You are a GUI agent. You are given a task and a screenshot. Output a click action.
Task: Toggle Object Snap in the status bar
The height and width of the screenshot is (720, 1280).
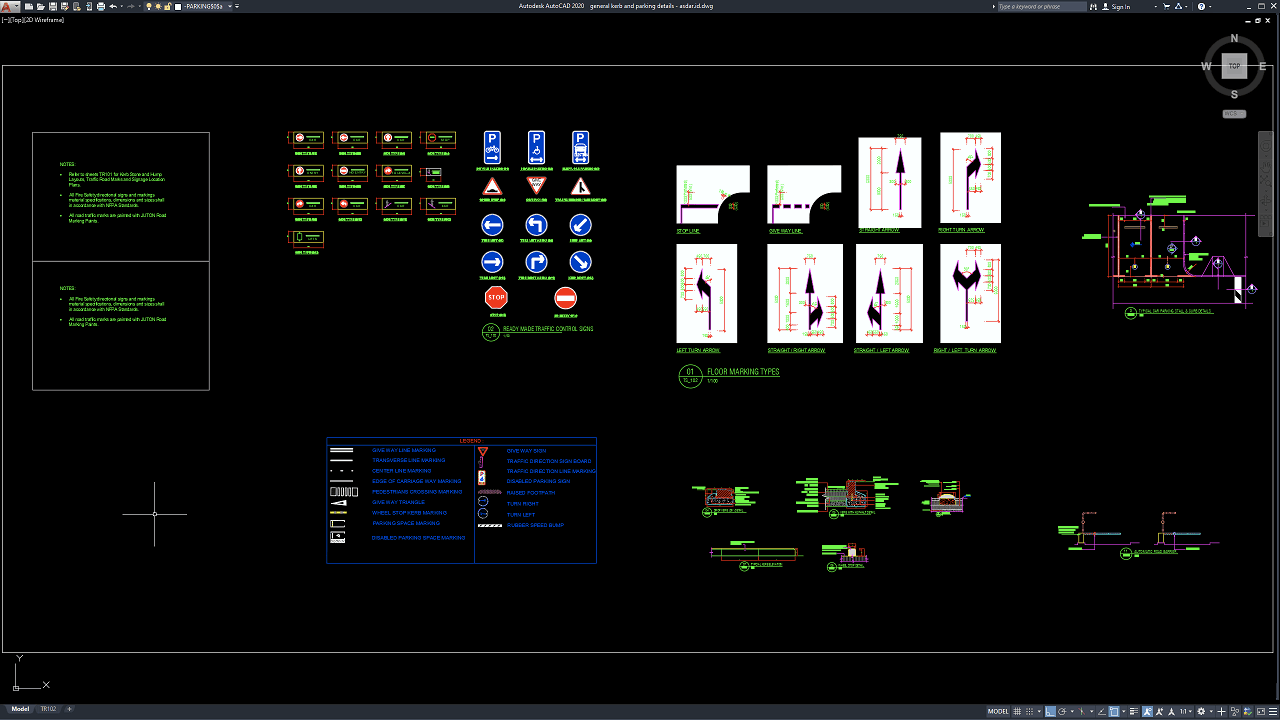1114,712
